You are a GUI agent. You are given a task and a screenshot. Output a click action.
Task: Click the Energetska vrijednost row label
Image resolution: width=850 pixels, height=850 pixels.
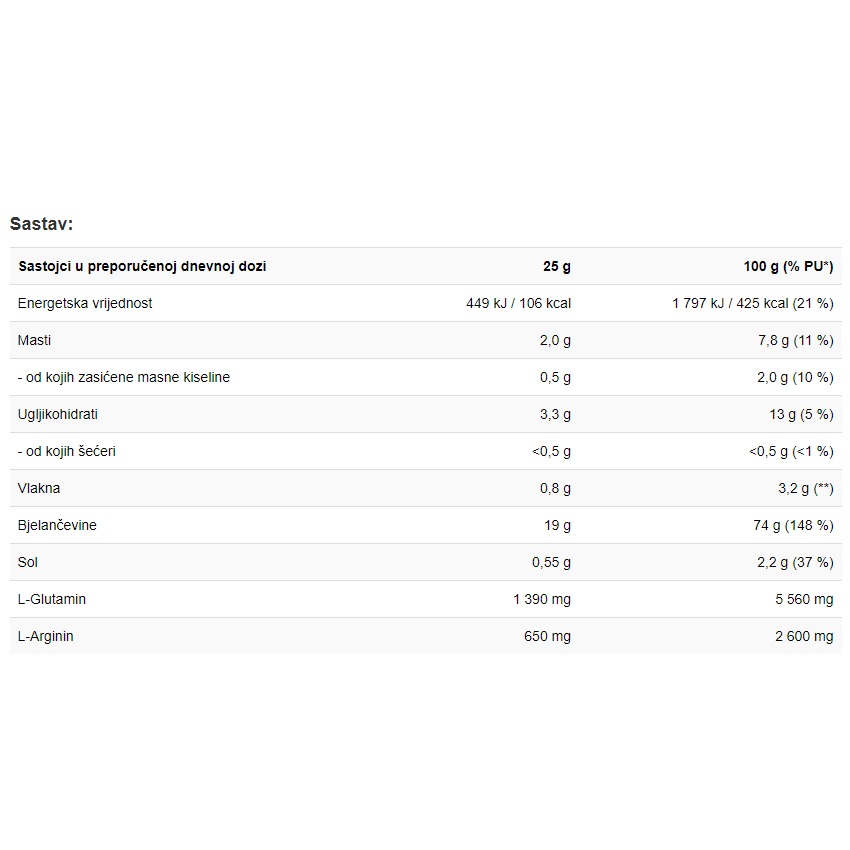85,303
